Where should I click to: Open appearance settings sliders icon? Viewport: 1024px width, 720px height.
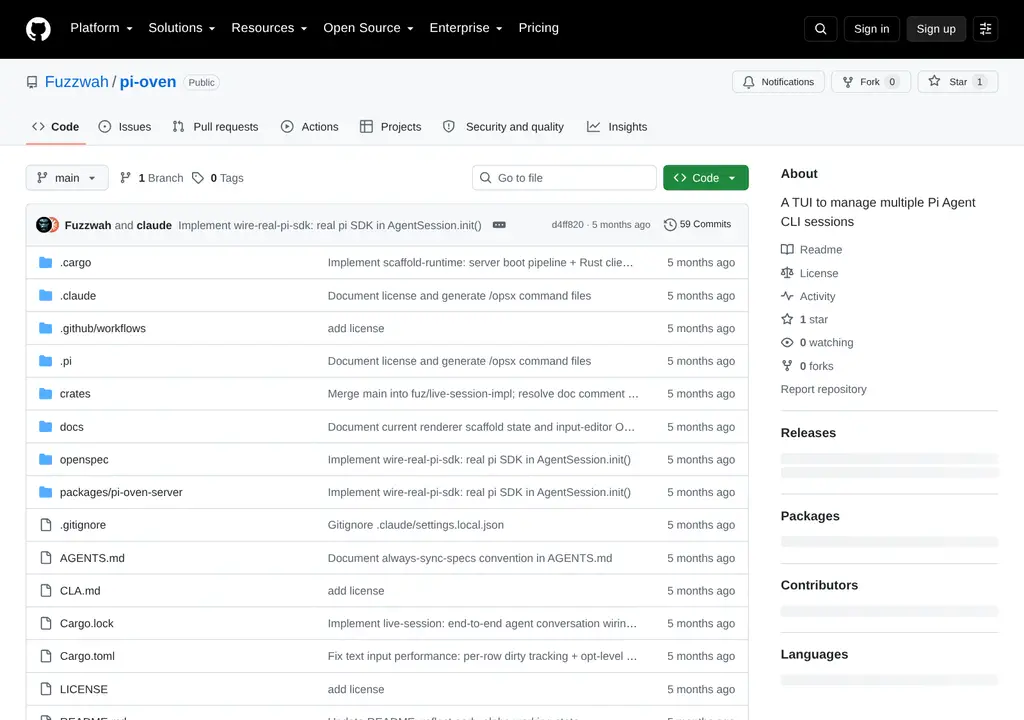[x=985, y=29]
